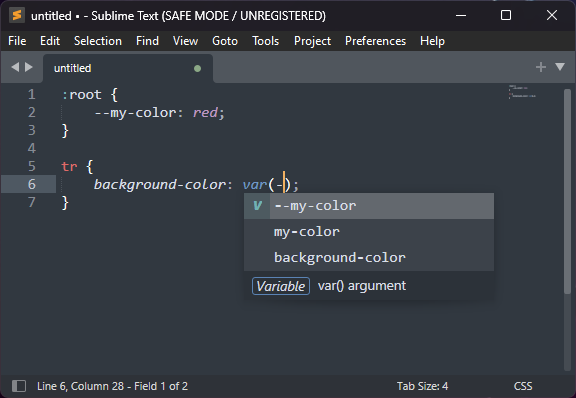Click line number 3 in gutter
Screen dimensions: 576x398
(32, 130)
